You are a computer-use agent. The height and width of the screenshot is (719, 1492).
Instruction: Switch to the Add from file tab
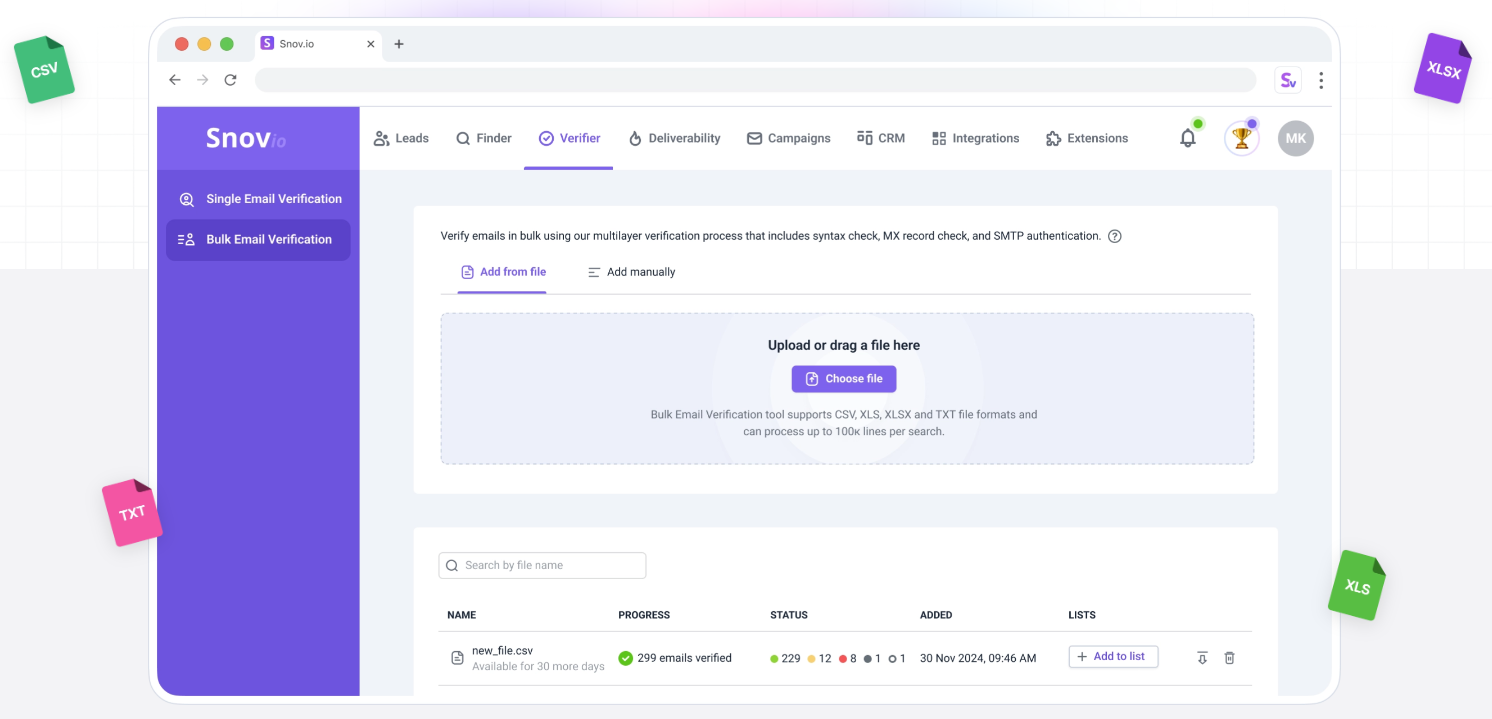point(503,272)
